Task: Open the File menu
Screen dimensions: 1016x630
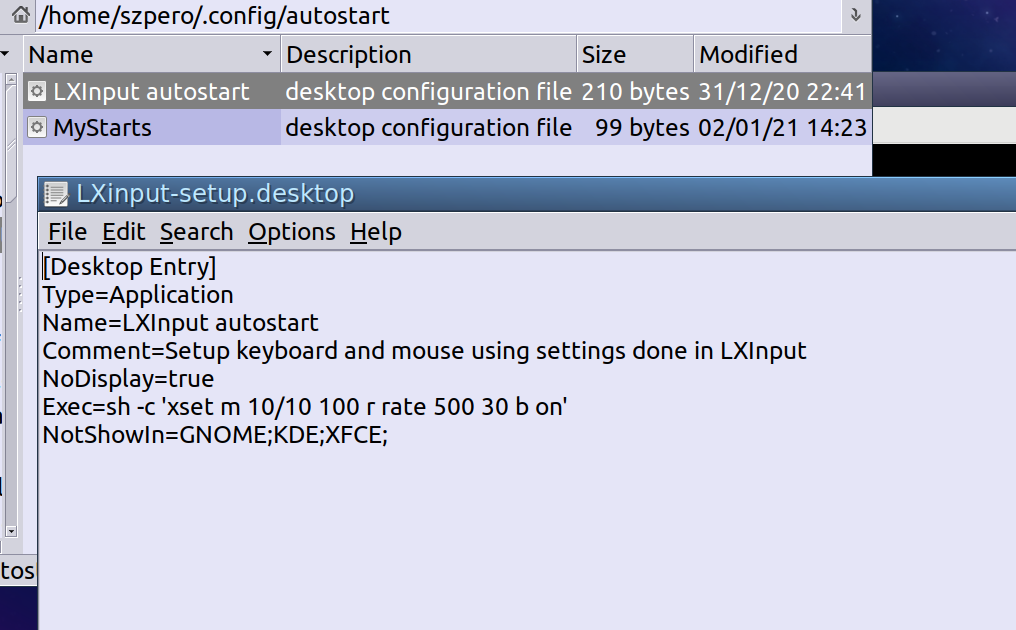Action: tap(67, 232)
